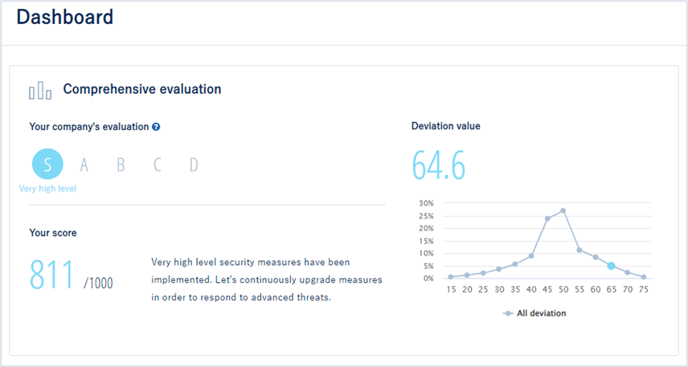Click the C grade letter
Image resolution: width=688 pixels, height=367 pixels.
click(157, 165)
